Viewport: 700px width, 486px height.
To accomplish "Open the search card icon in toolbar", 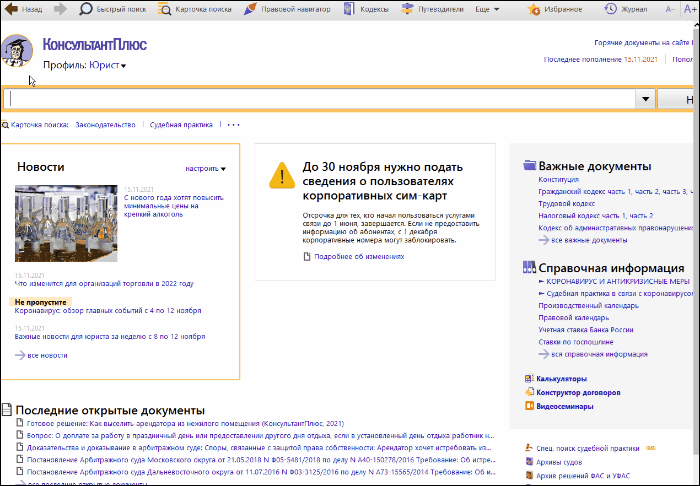I will (x=164, y=9).
